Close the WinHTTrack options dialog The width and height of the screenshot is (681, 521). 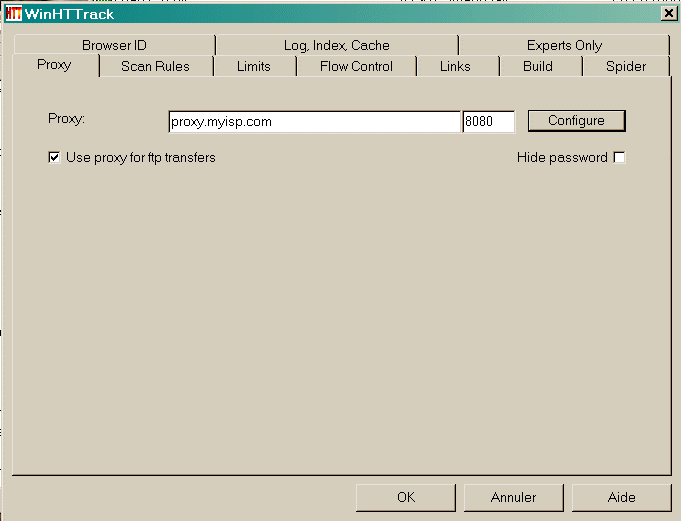(669, 13)
